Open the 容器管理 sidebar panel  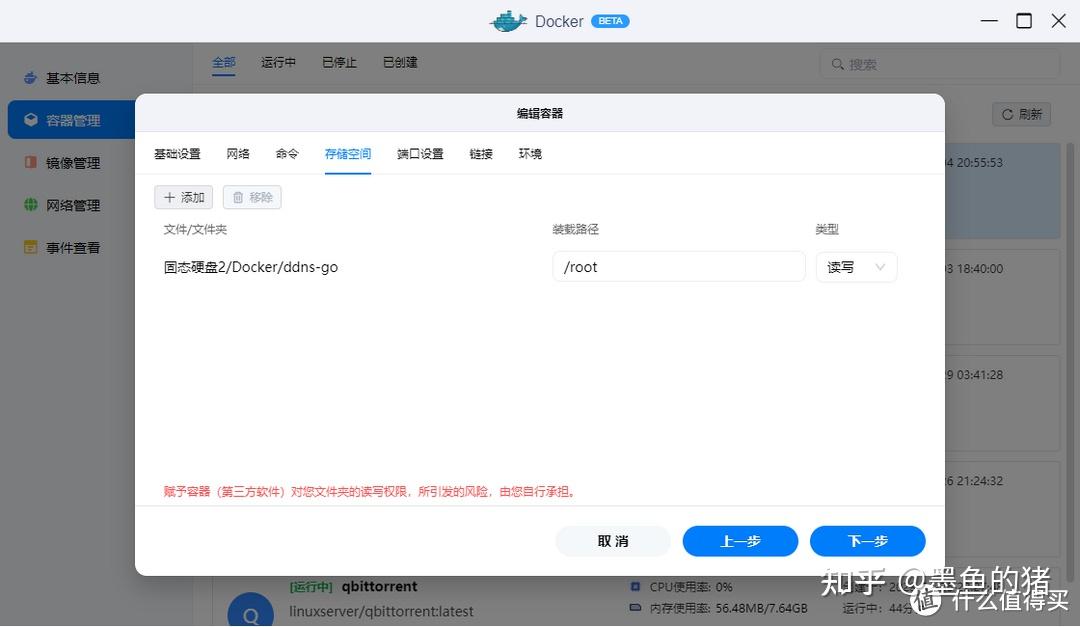pos(76,119)
